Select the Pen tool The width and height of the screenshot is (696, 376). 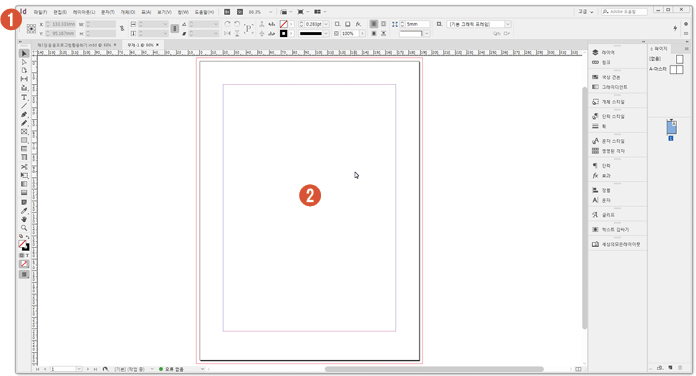pyautogui.click(x=24, y=115)
